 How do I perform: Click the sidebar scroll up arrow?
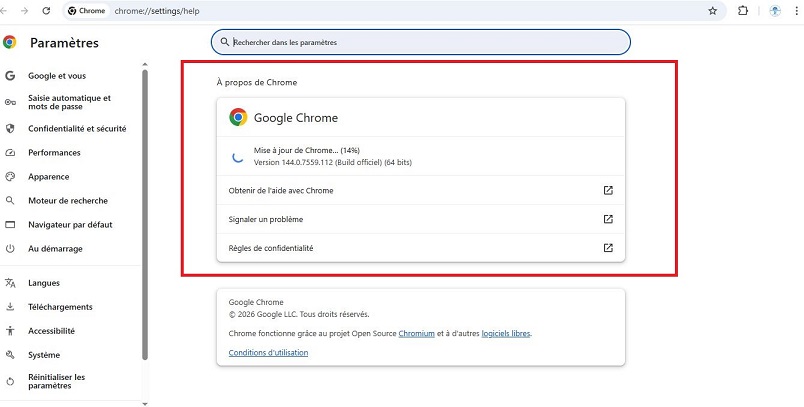tap(145, 65)
